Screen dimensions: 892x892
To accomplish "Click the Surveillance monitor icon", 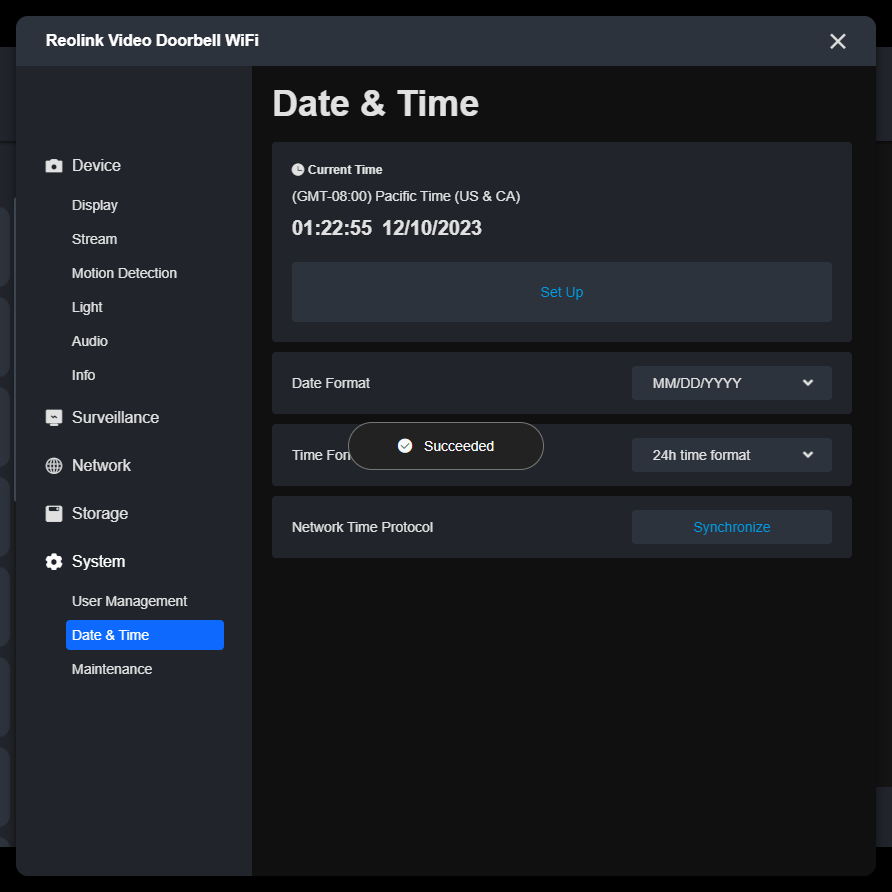I will click(53, 418).
